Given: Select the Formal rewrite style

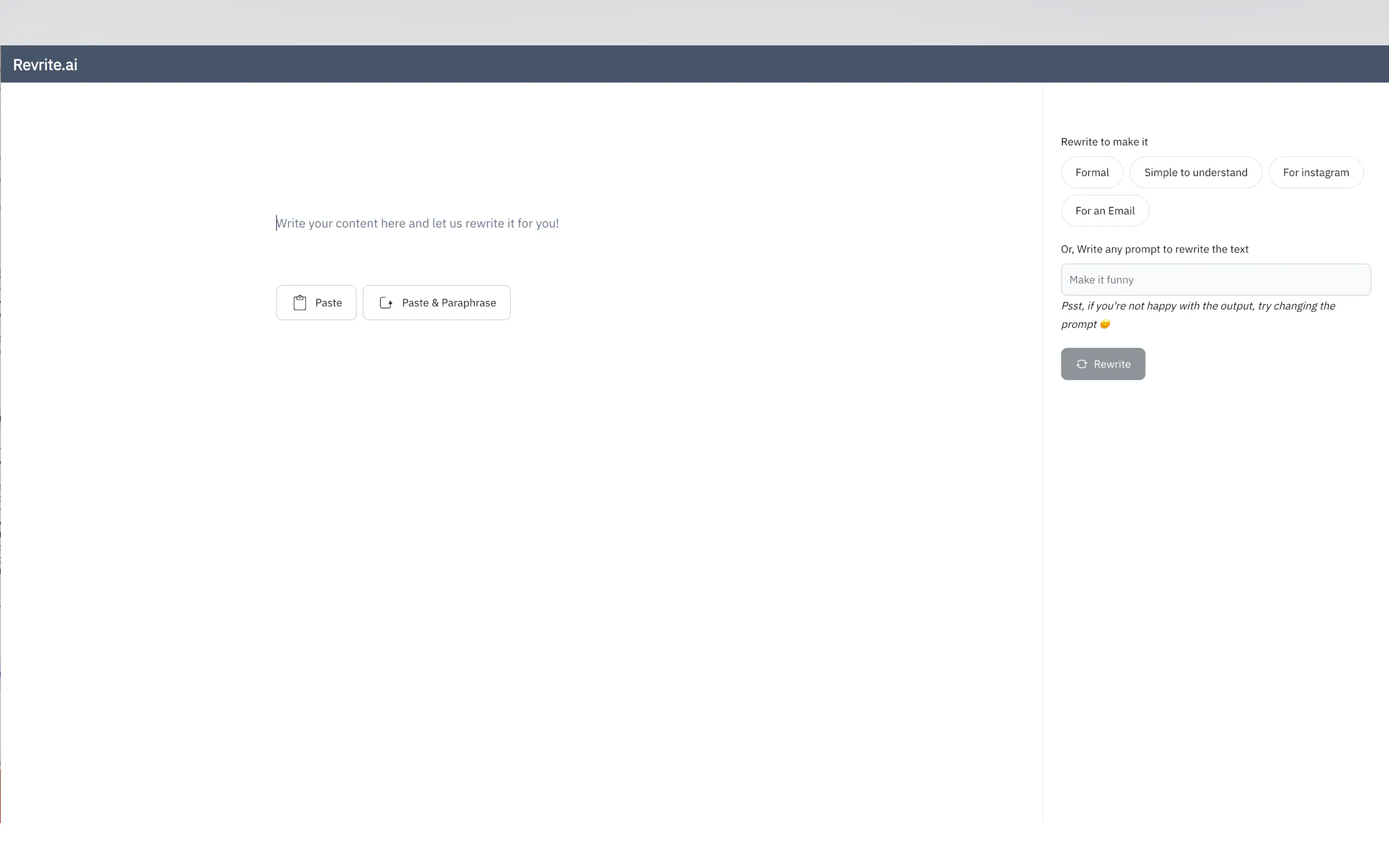Looking at the screenshot, I should (1092, 172).
